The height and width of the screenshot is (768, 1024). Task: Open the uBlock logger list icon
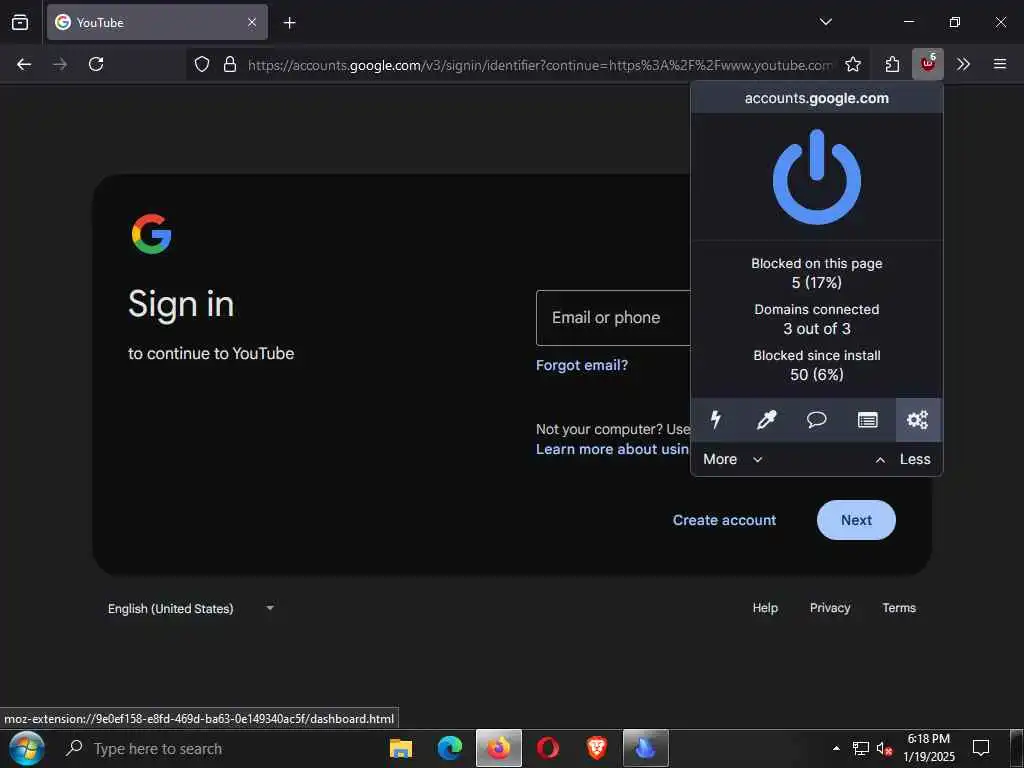coord(867,419)
